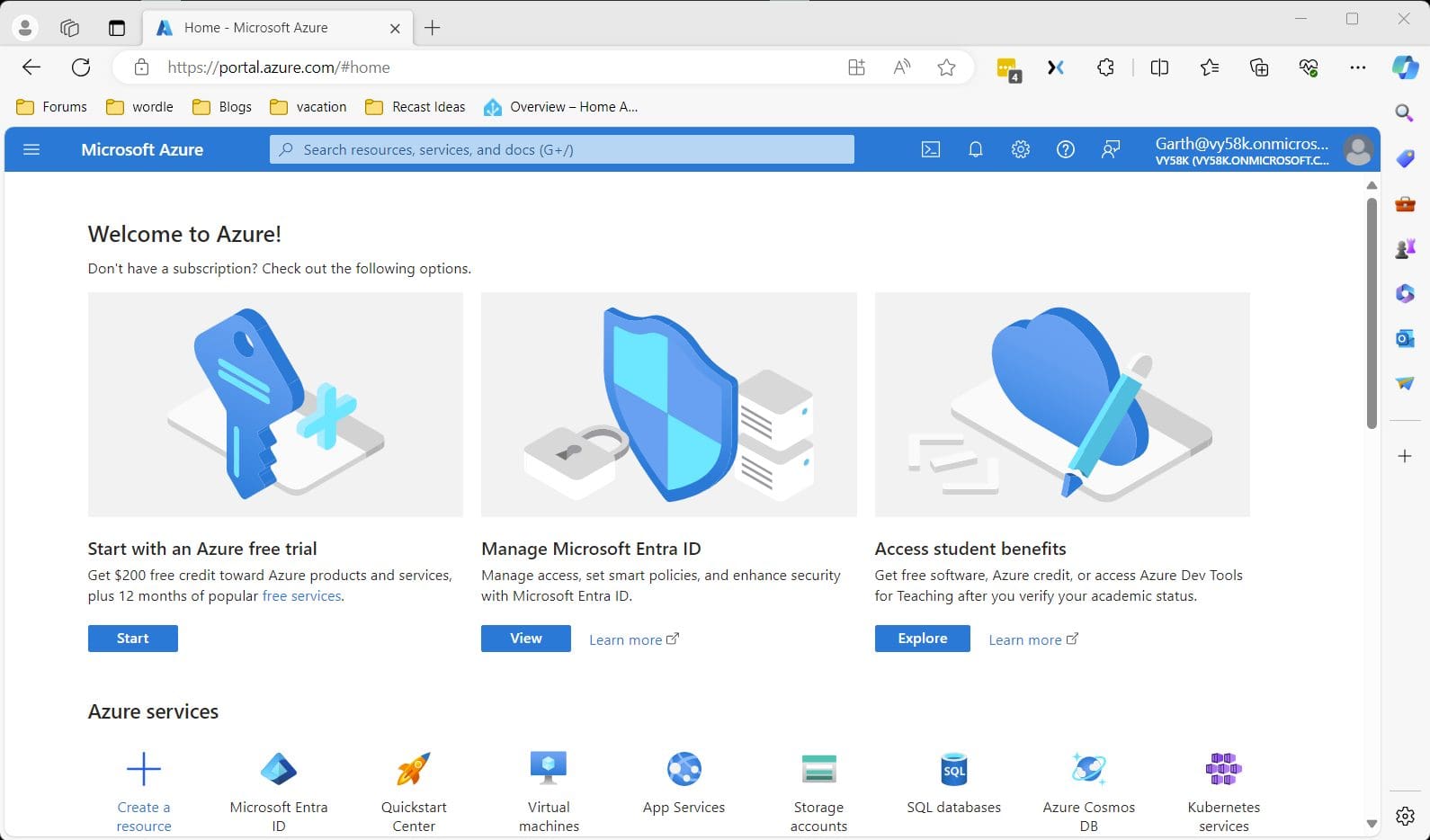
Task: Open the browser profile icon
Action: pyautogui.click(x=25, y=28)
